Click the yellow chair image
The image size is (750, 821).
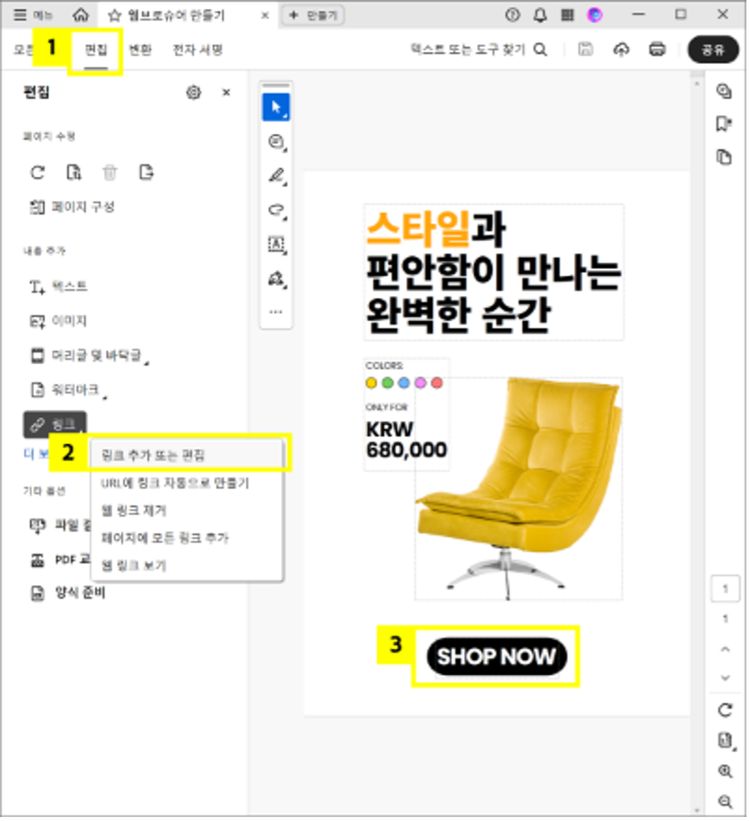519,489
